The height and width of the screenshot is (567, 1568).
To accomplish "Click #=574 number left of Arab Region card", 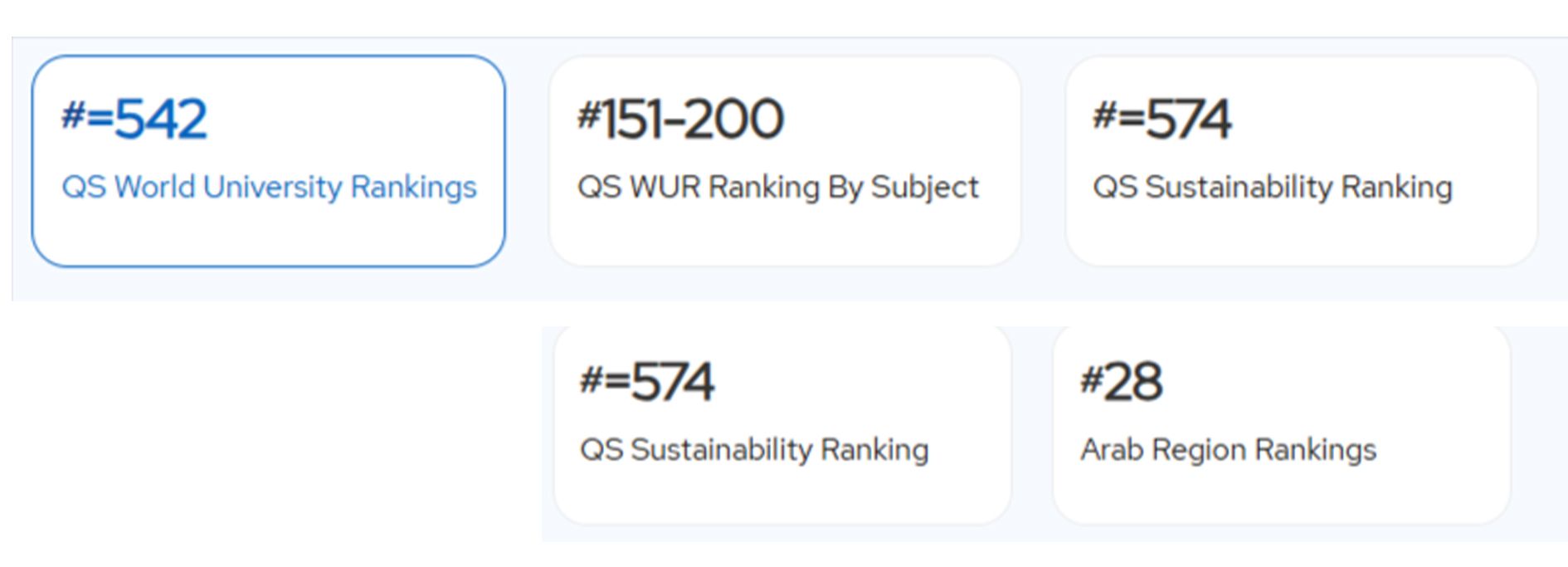I will tap(646, 381).
